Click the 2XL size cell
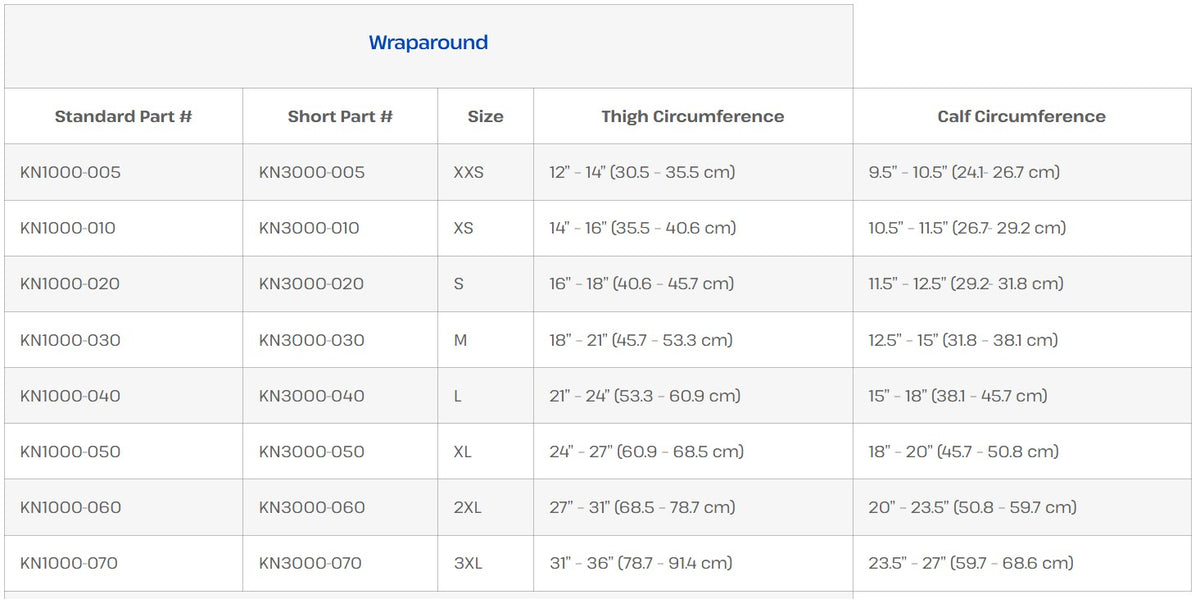The height and width of the screenshot is (599, 1200). [x=467, y=508]
